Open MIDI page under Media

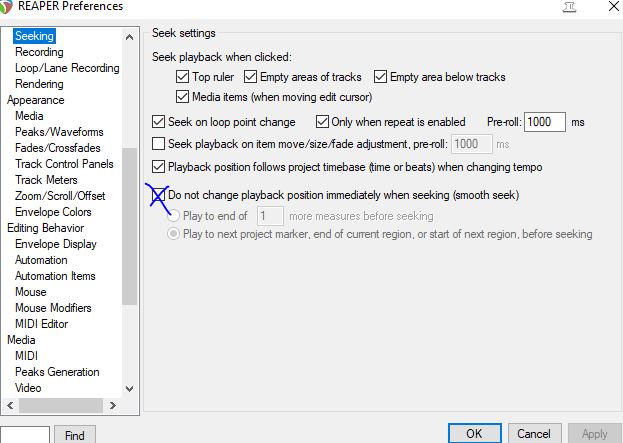(26, 356)
